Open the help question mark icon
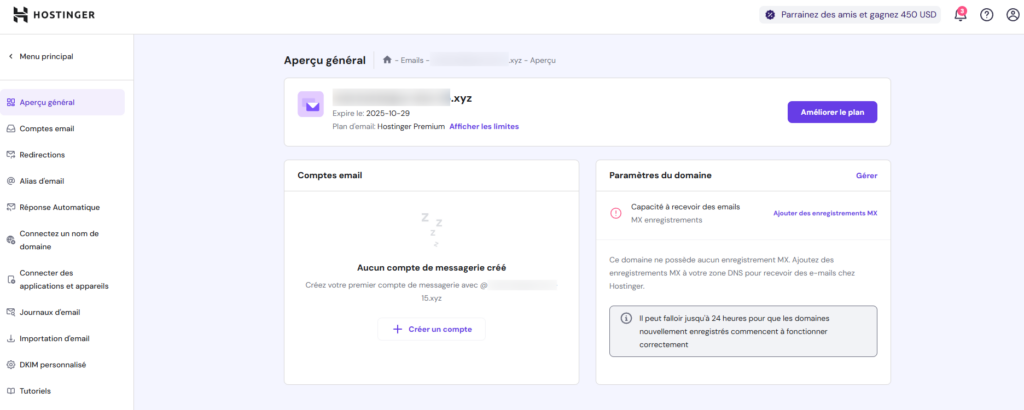The width and height of the screenshot is (1024, 410). (x=986, y=15)
